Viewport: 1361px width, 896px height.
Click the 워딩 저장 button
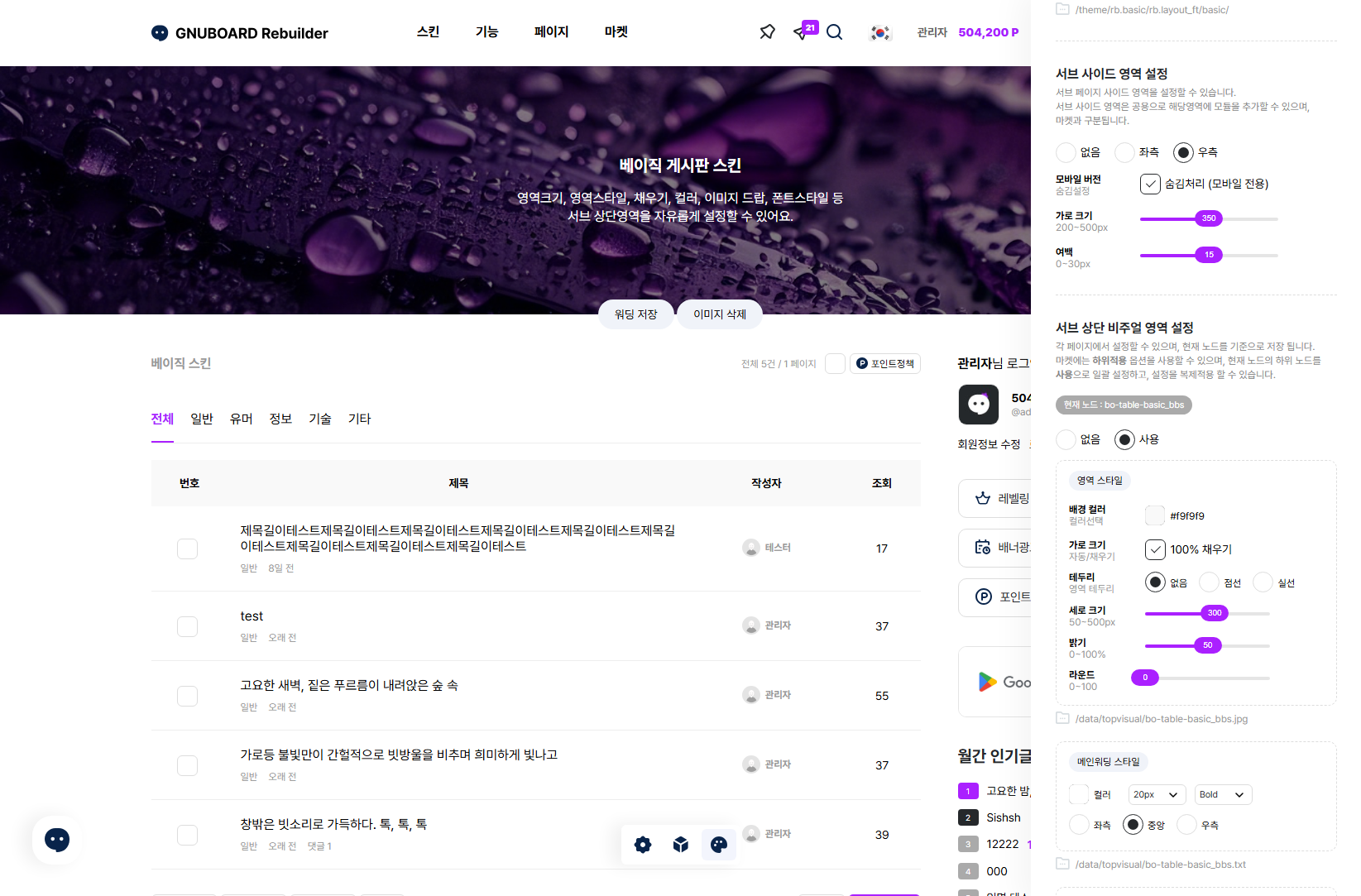pyautogui.click(x=636, y=314)
